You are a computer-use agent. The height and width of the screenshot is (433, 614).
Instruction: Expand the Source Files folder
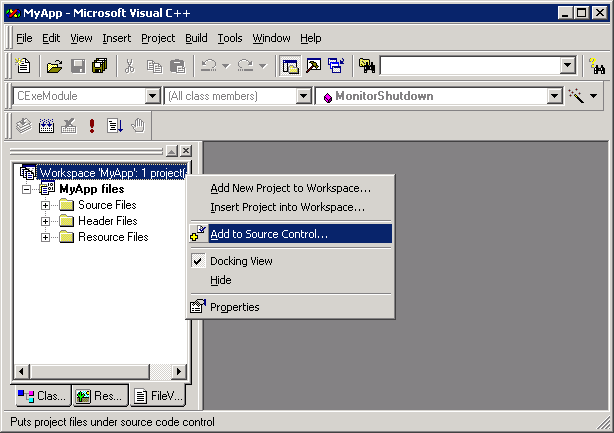pyautogui.click(x=45, y=205)
